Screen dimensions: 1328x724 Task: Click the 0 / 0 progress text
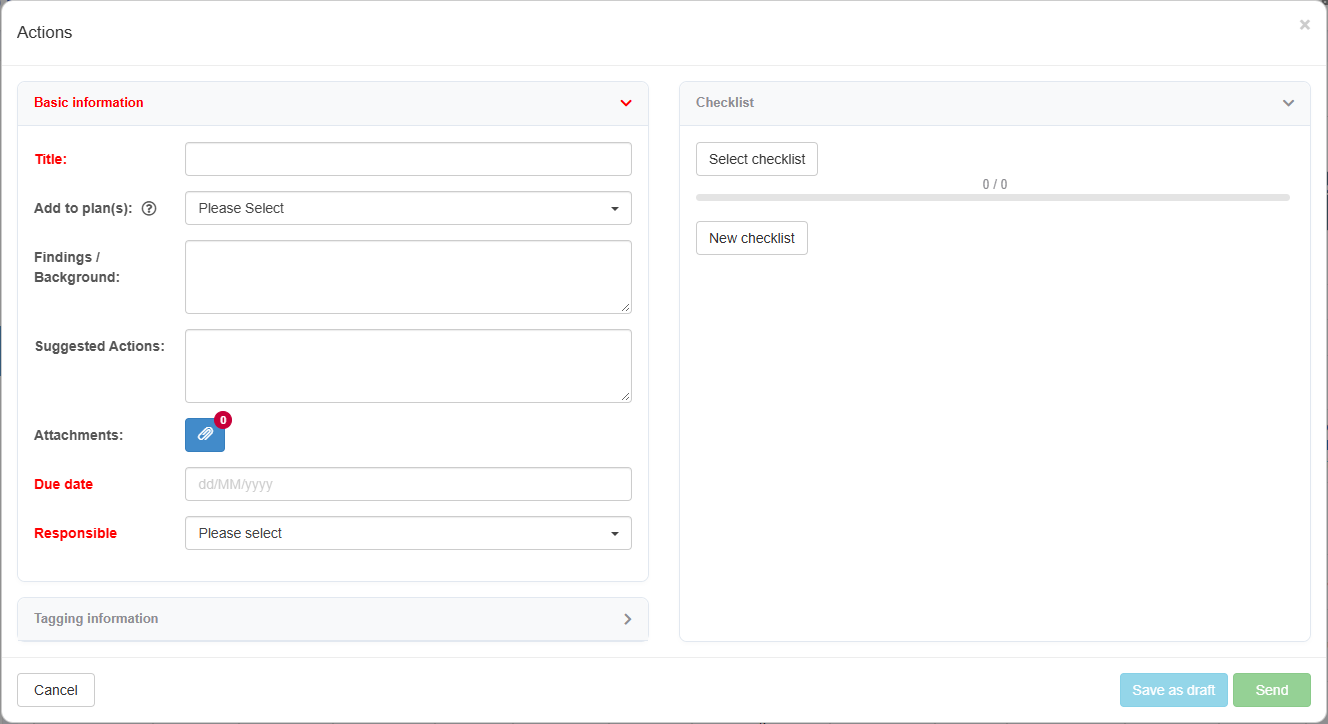coord(995,185)
